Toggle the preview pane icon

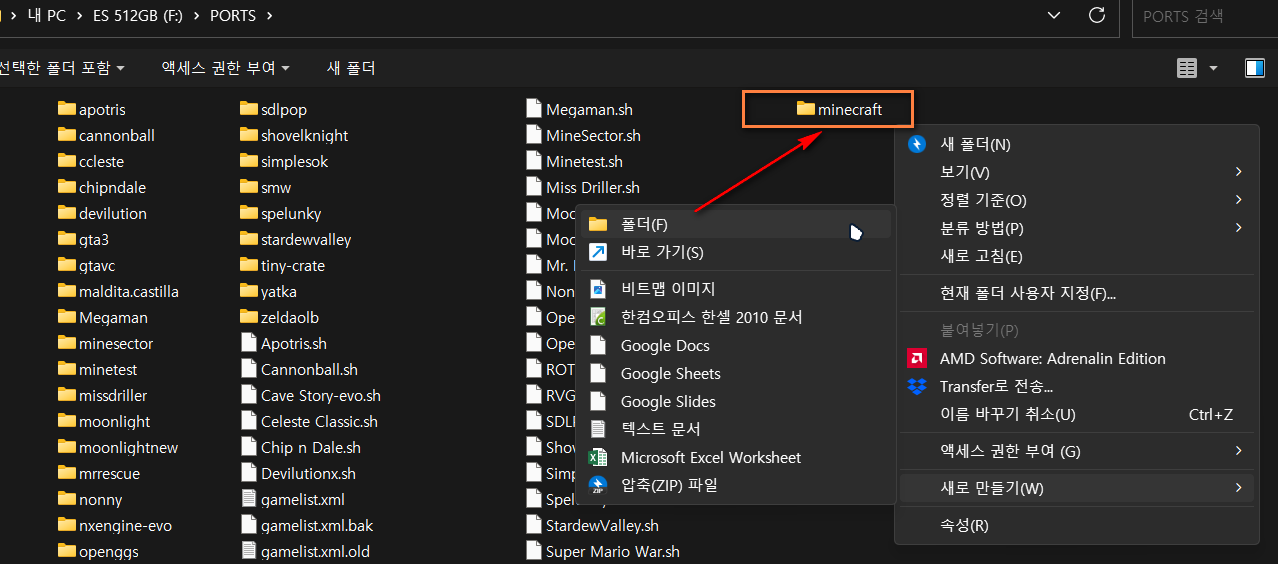point(1254,68)
